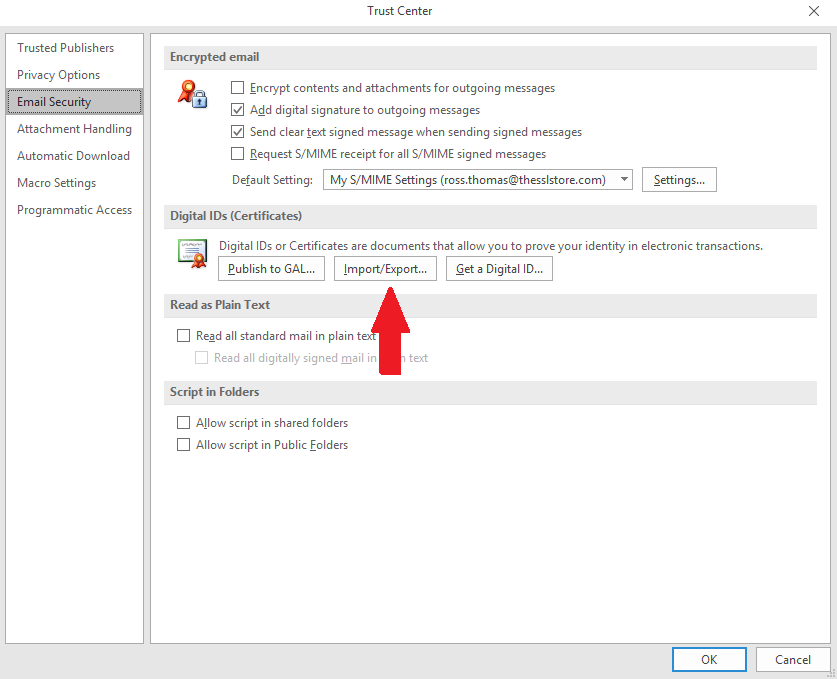
Task: Toggle Send clear text signed message option
Action: click(x=238, y=132)
